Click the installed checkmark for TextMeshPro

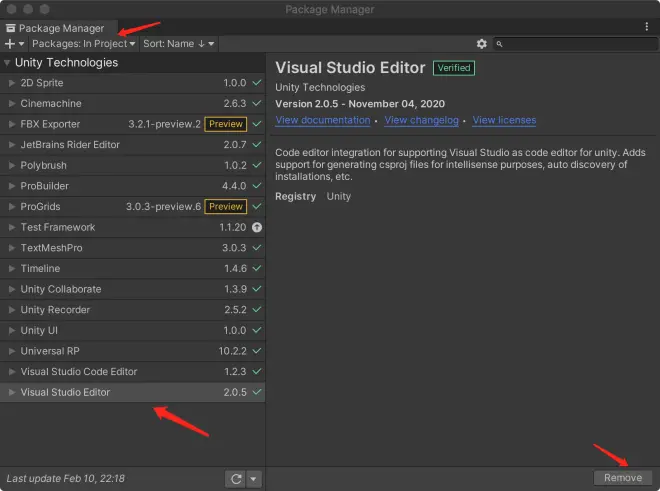click(x=257, y=248)
